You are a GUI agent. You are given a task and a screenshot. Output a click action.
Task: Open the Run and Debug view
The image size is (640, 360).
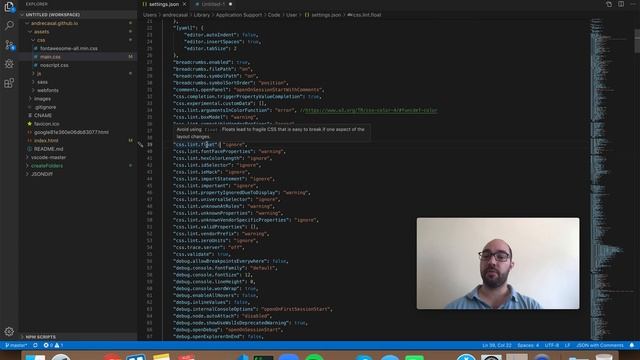coord(9,64)
